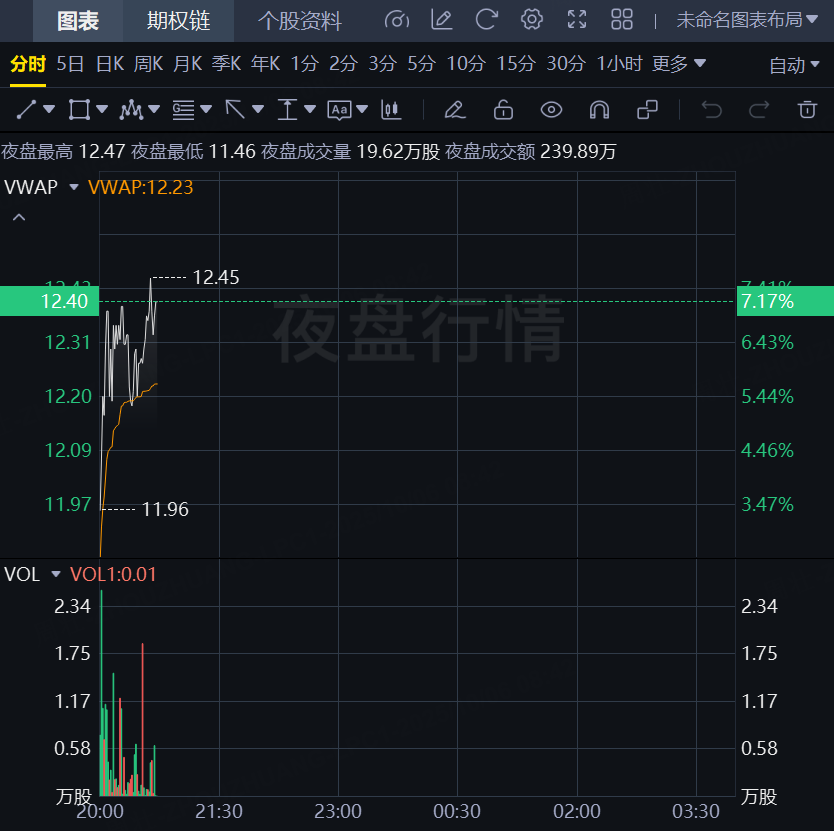This screenshot has height=831, width=834.
Task: Select the wave pattern drawing tool
Action: [x=131, y=110]
